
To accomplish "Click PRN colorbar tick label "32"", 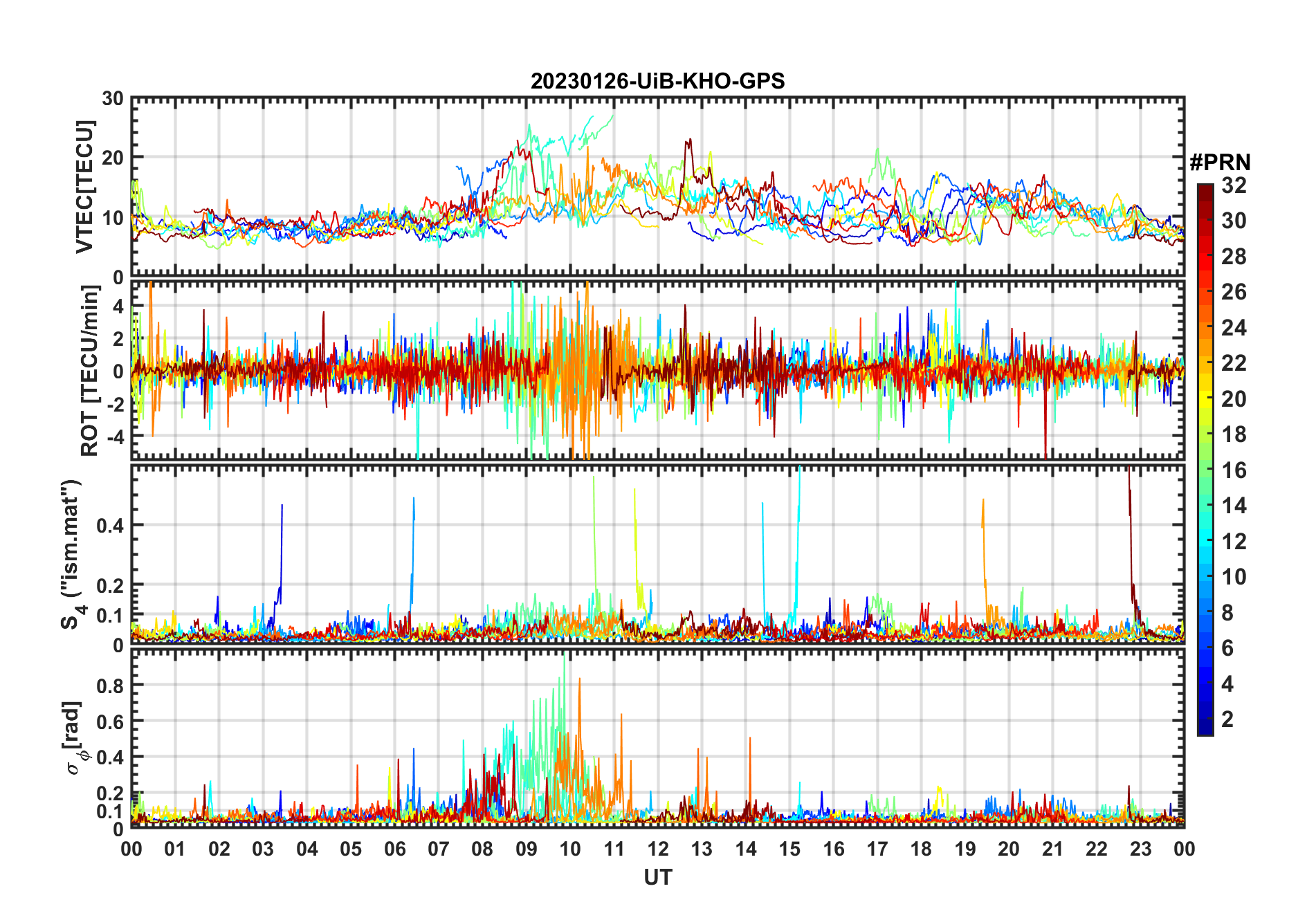I will click(x=1234, y=185).
